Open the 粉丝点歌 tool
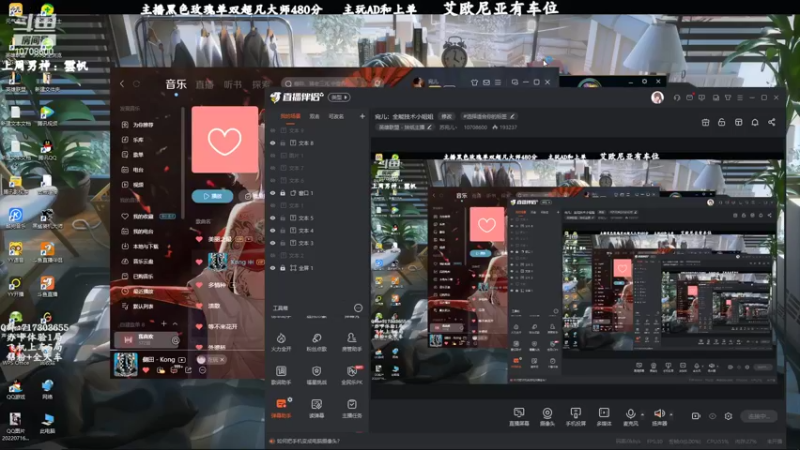 click(x=316, y=342)
